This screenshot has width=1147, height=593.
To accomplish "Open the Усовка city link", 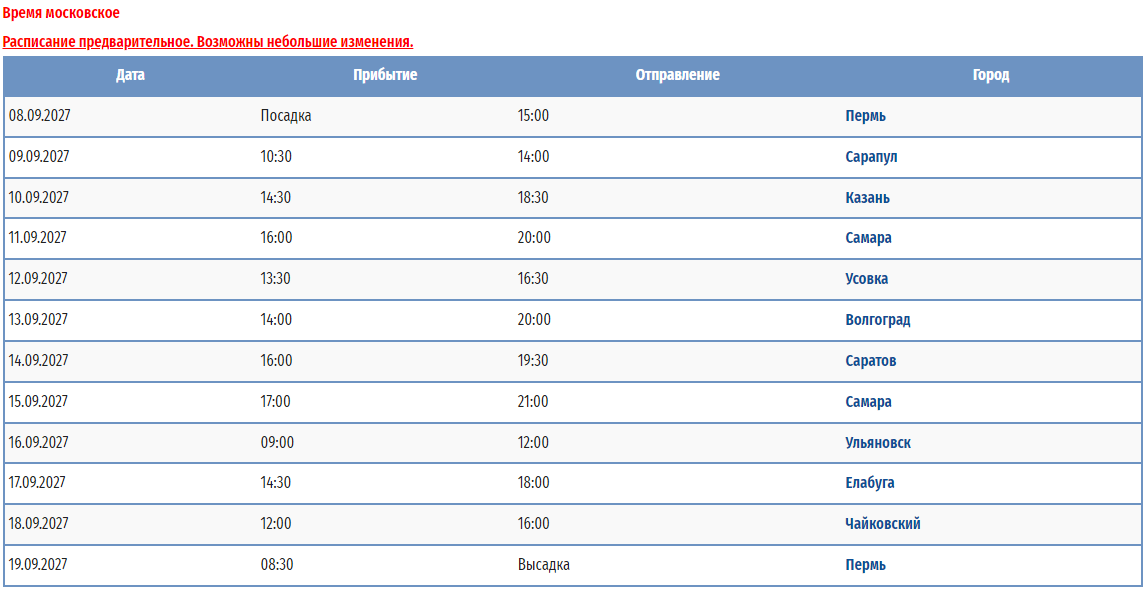I will coord(867,279).
